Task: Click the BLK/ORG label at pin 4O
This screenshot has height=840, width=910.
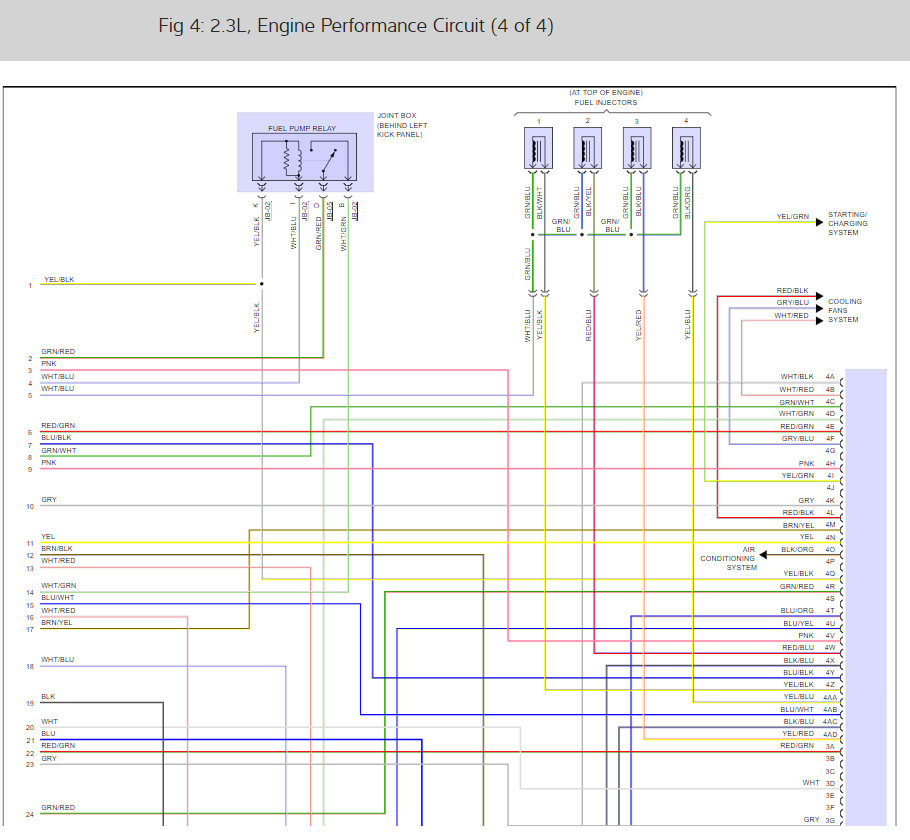Action: click(x=797, y=549)
